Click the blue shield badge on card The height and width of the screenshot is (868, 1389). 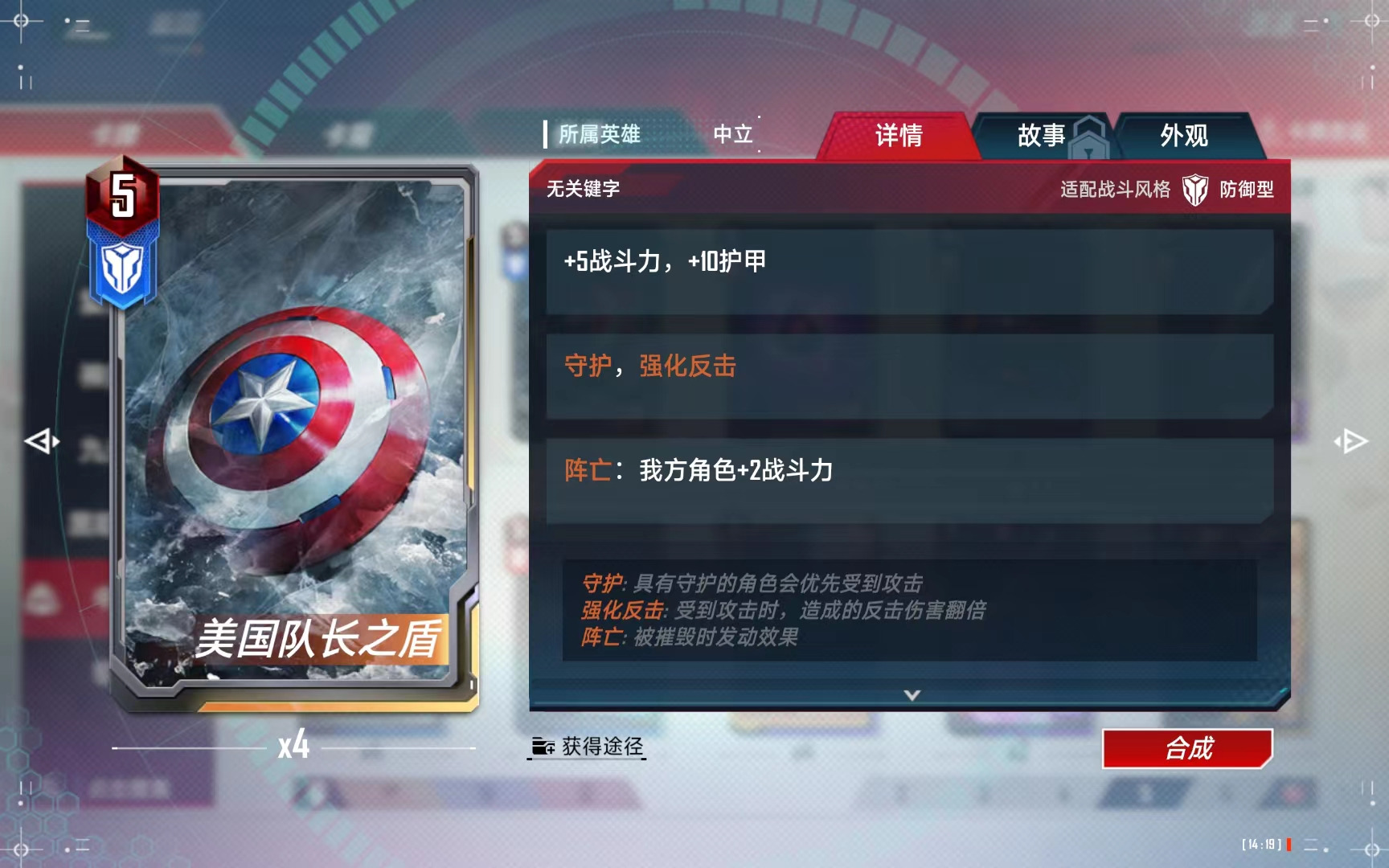point(123,269)
